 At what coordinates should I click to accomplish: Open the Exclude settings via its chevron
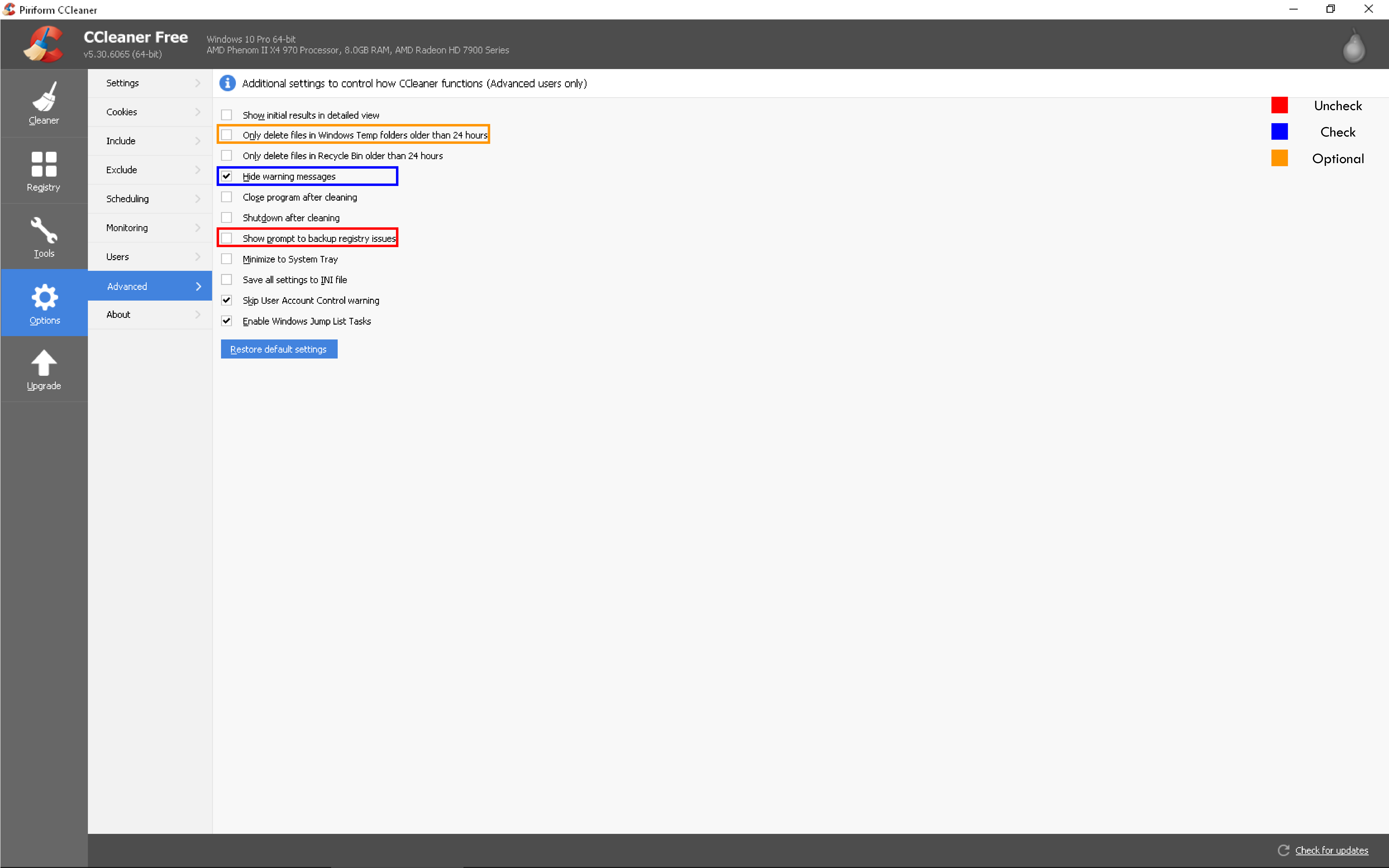click(x=198, y=169)
